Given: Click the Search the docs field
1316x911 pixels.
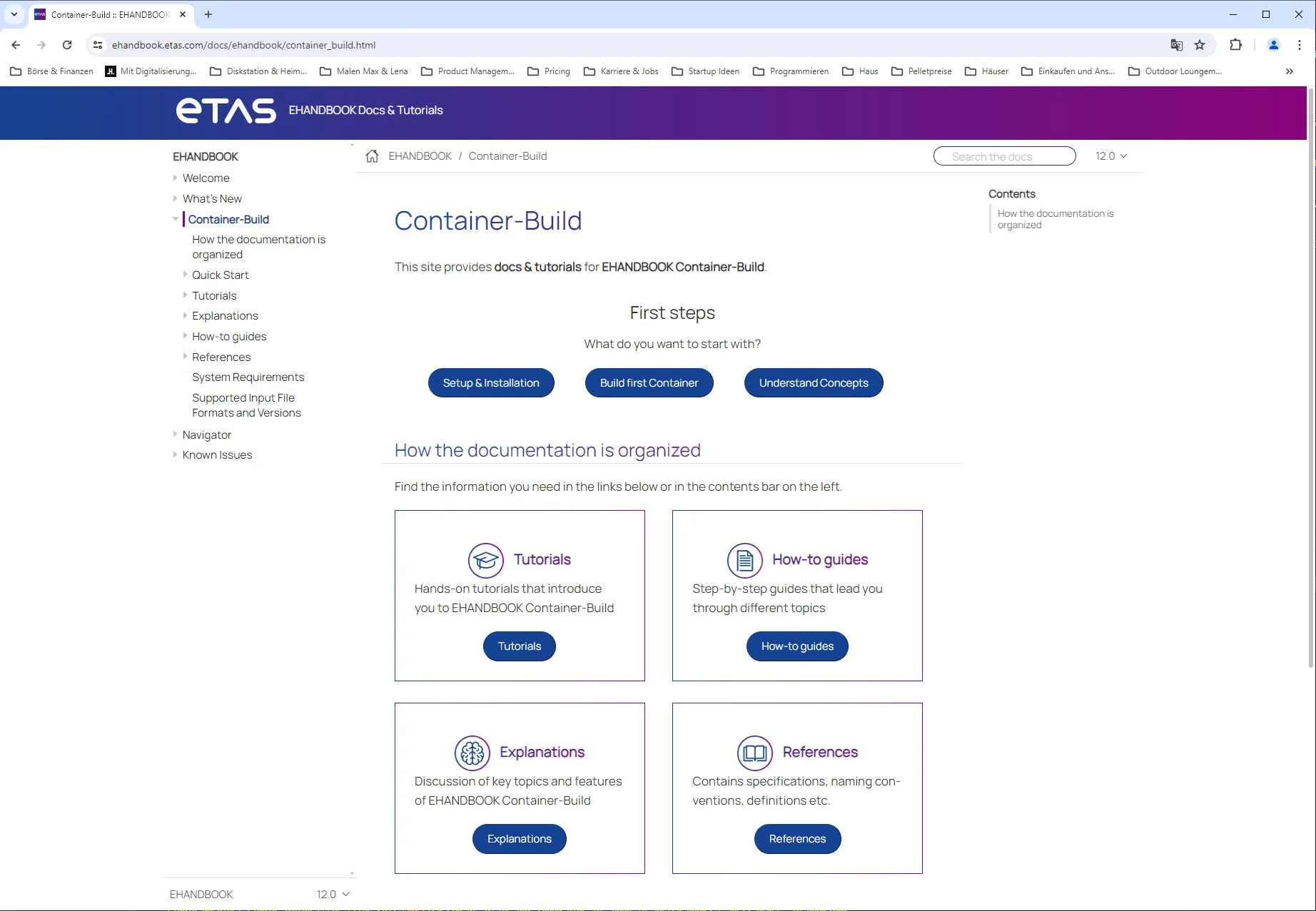Looking at the screenshot, I should pyautogui.click(x=1003, y=156).
